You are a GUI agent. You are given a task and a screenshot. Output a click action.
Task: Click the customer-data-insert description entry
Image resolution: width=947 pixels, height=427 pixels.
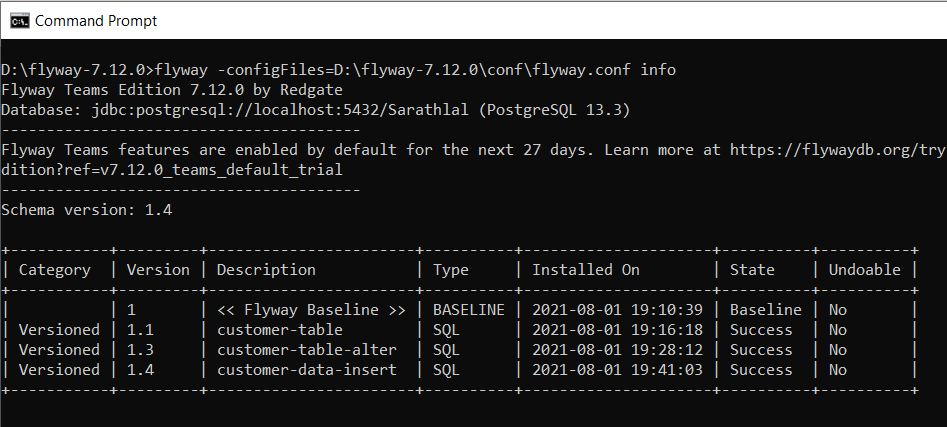(306, 370)
